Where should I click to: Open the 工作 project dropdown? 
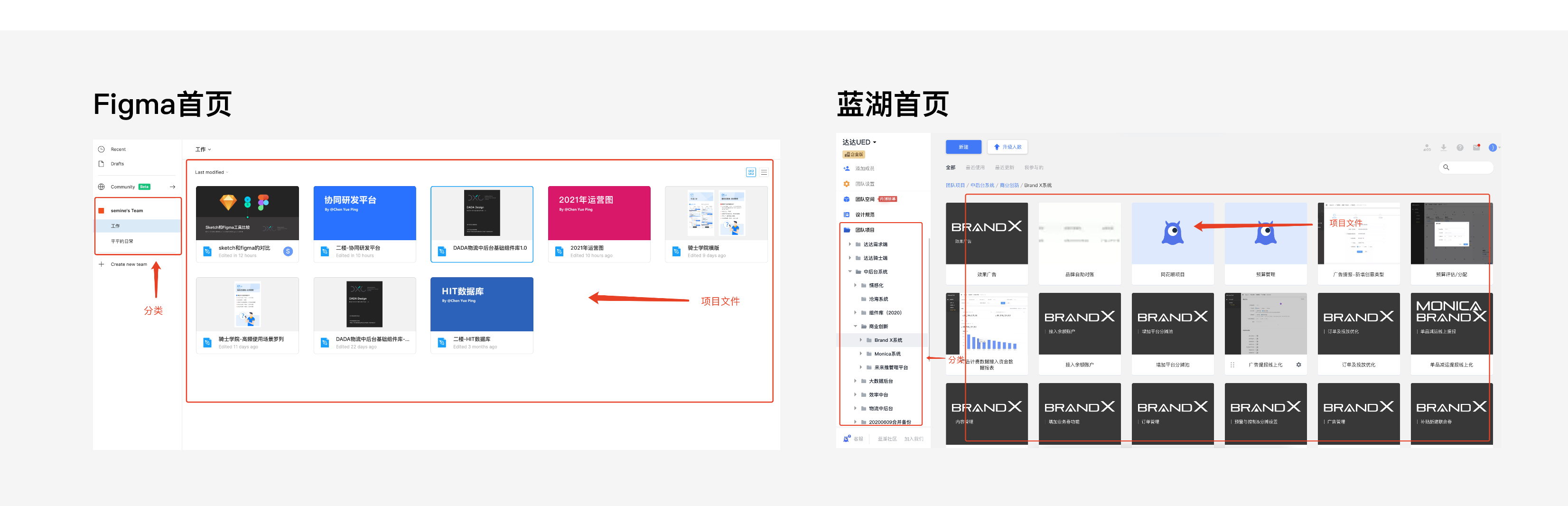tap(203, 149)
